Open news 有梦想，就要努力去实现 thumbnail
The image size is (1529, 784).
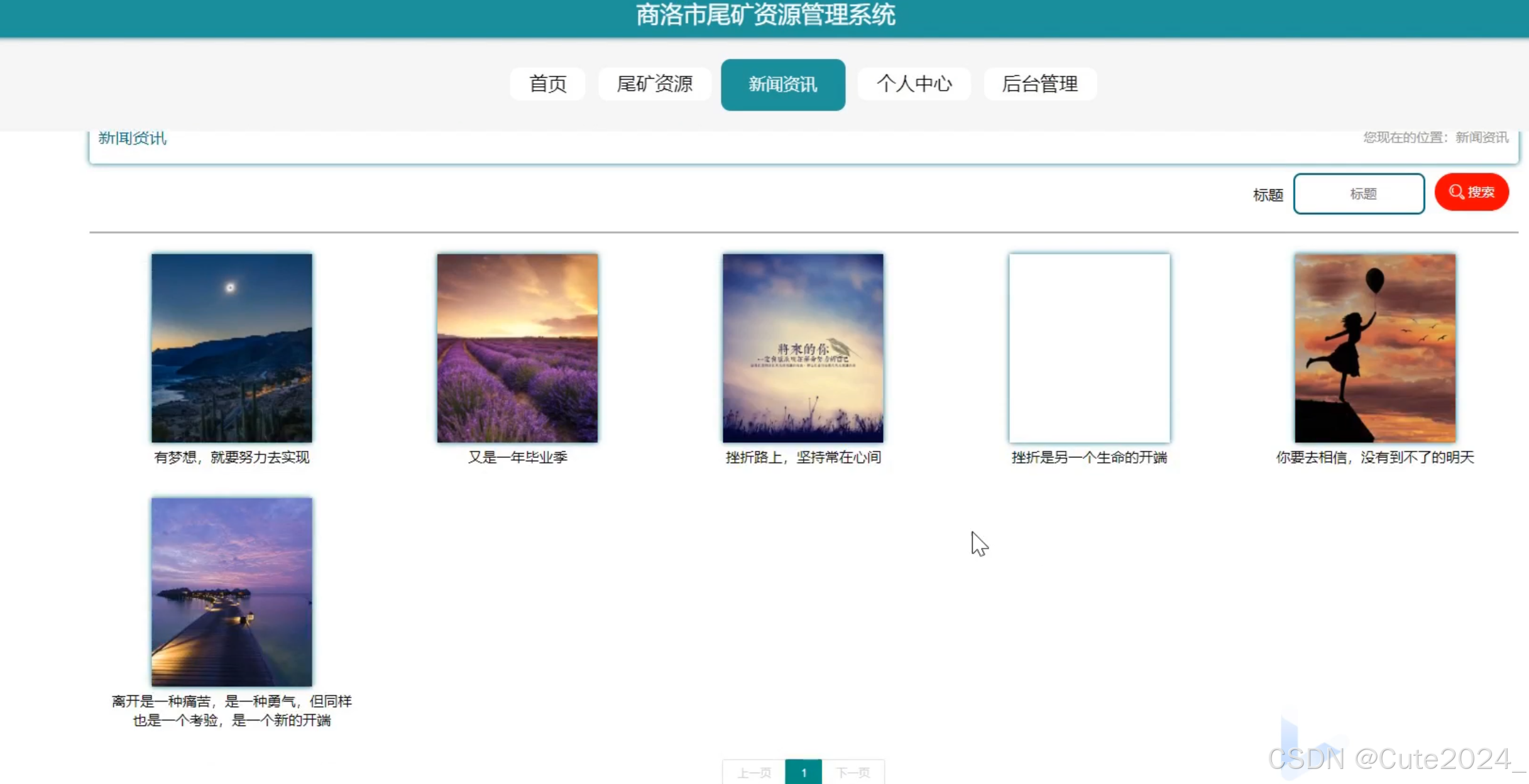pos(231,347)
